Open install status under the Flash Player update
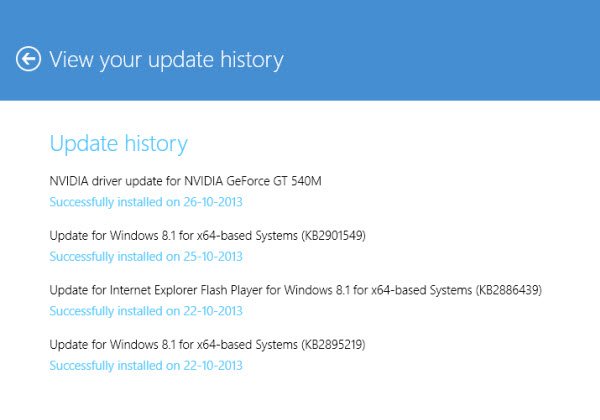This screenshot has height=420, width=600. click(146, 311)
